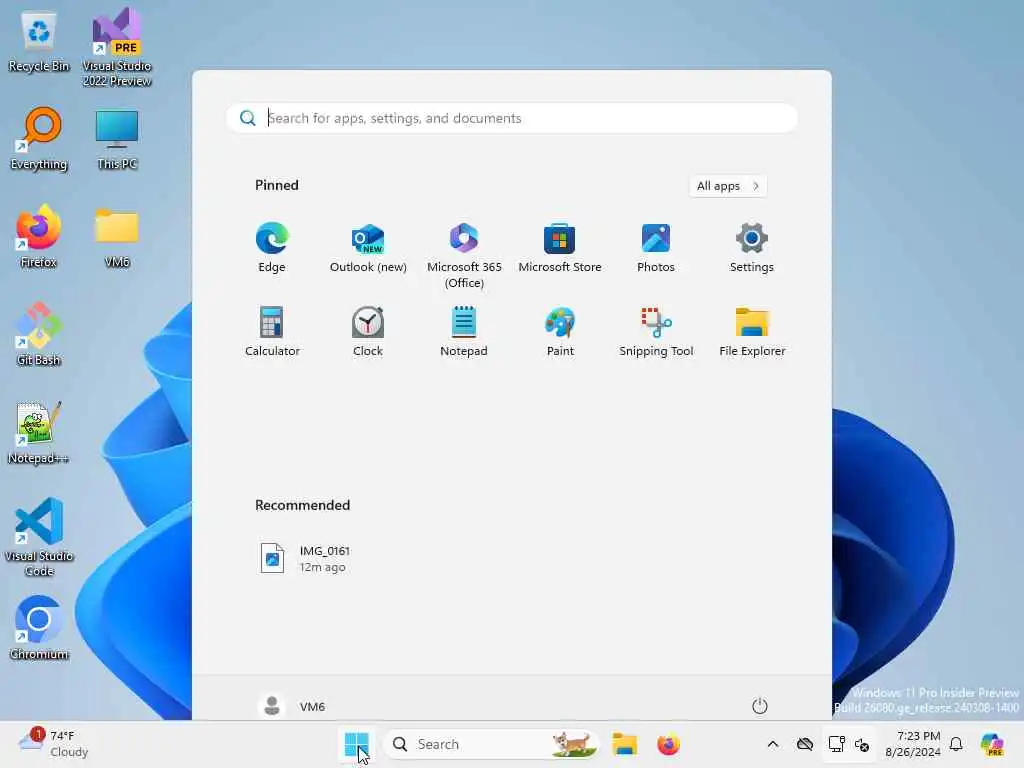This screenshot has height=768, width=1024.
Task: Open File Explorer from the taskbar
Action: [x=624, y=744]
